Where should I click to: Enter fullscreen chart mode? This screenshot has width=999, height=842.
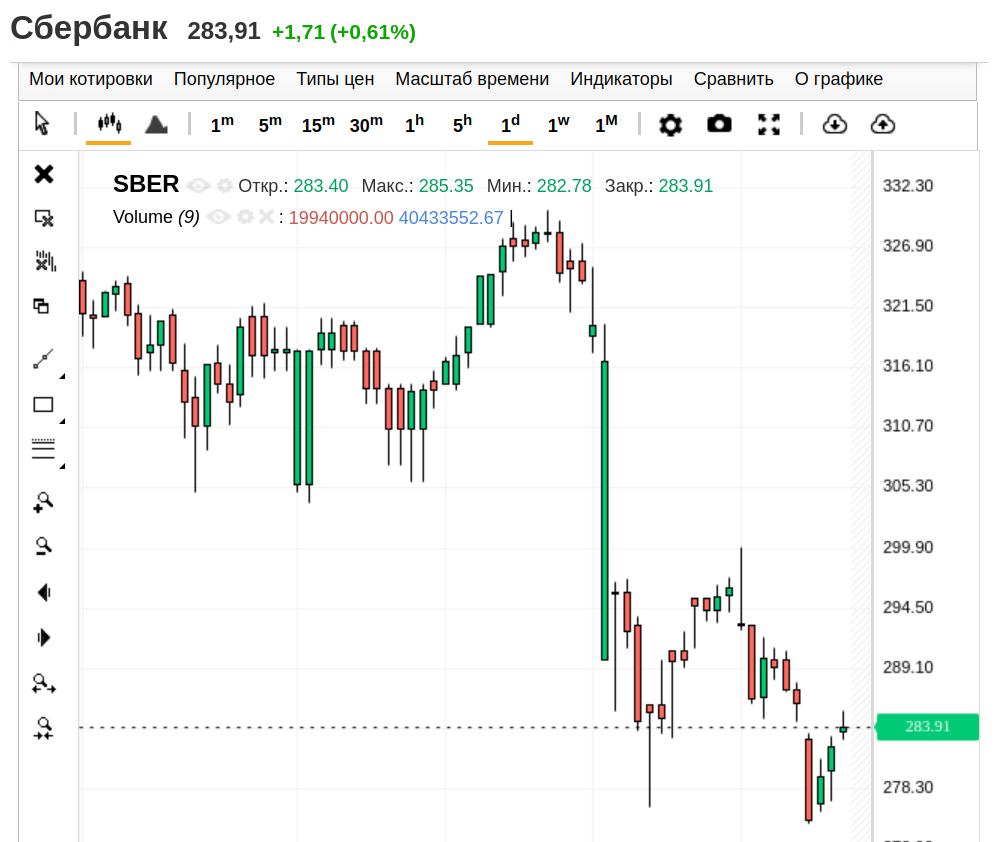[769, 124]
